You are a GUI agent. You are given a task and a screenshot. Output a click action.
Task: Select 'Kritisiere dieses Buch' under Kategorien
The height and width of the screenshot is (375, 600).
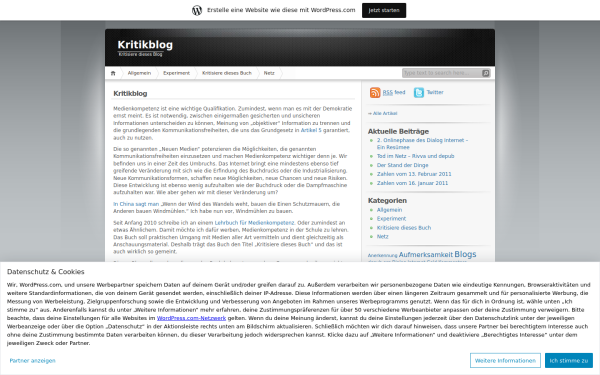[x=404, y=228]
